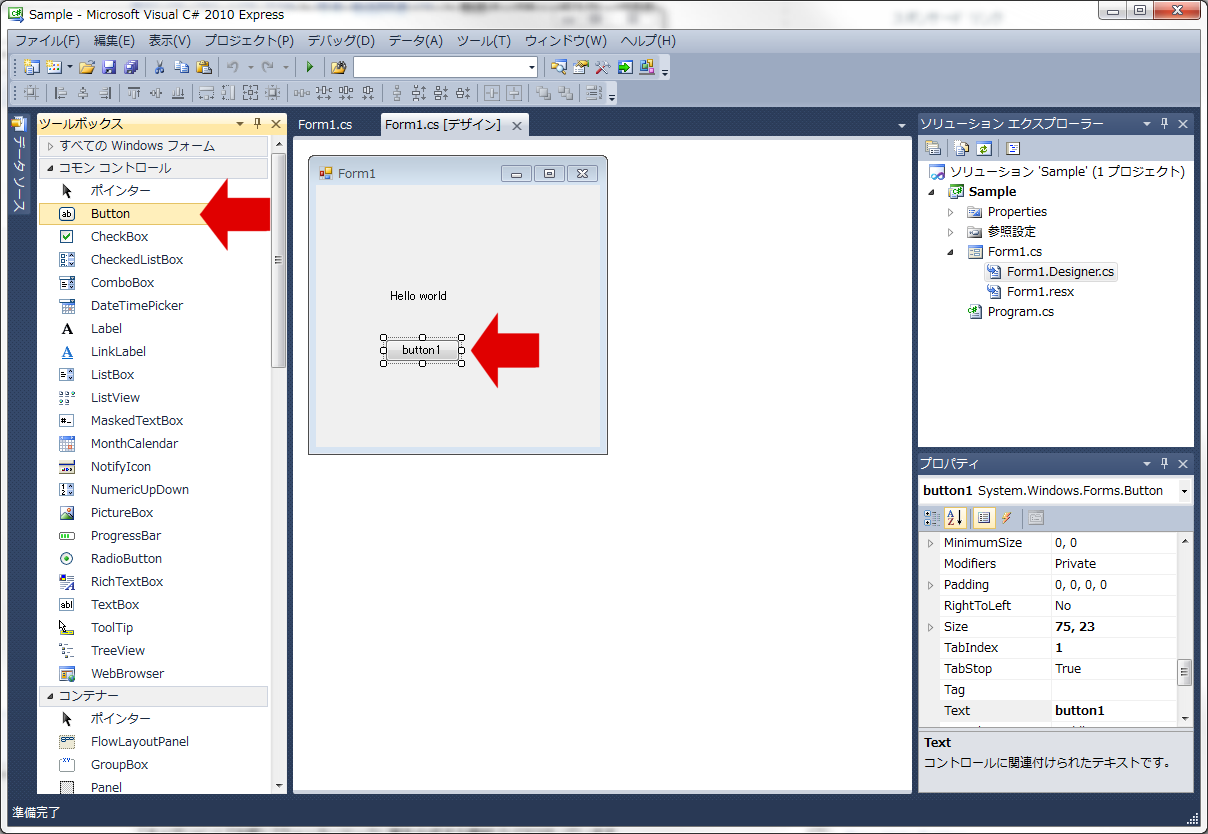Pin the Toolbox panel with pushpin
This screenshot has height=834, width=1208.
tap(257, 124)
